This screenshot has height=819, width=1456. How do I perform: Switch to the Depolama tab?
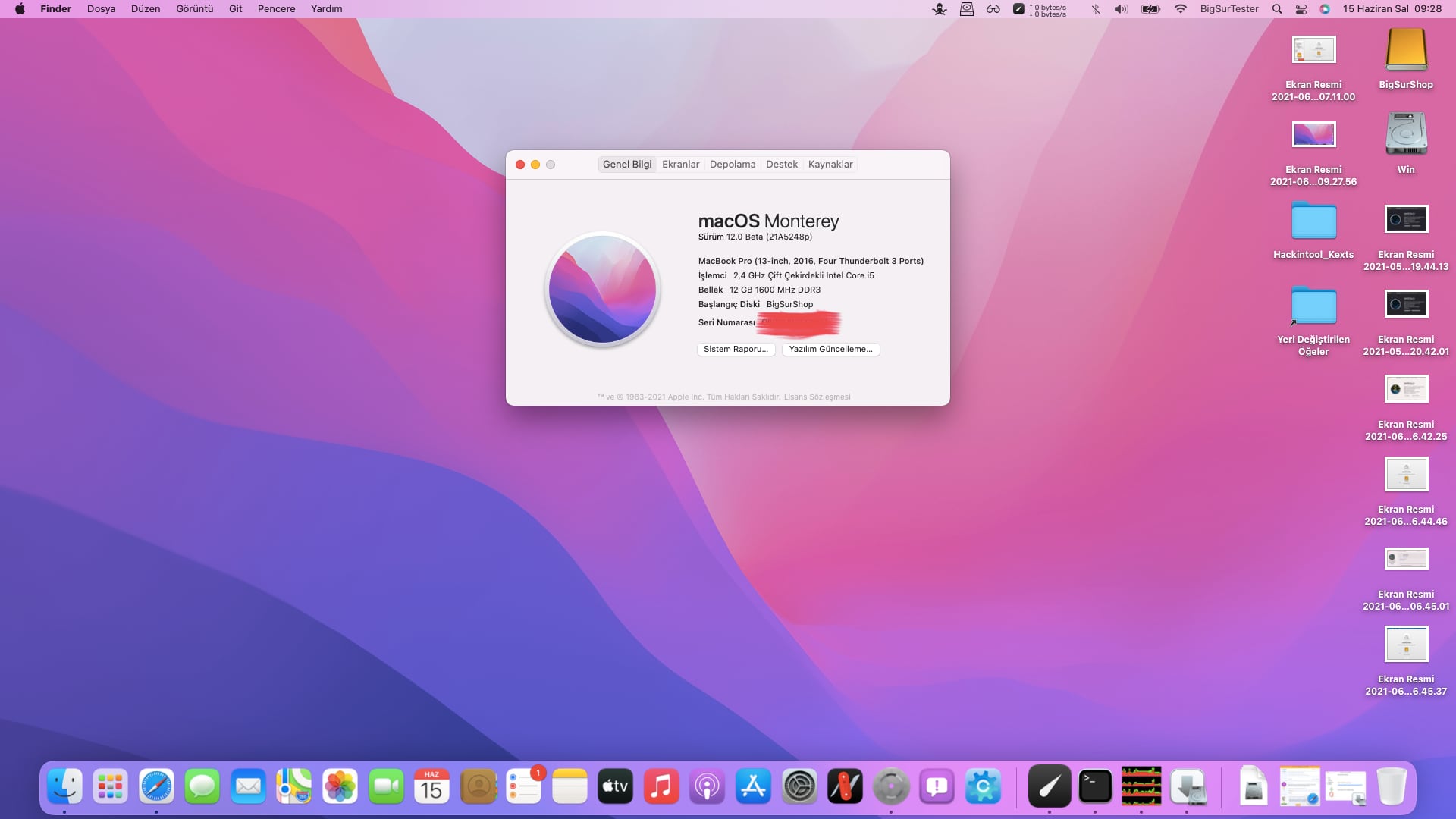click(732, 165)
